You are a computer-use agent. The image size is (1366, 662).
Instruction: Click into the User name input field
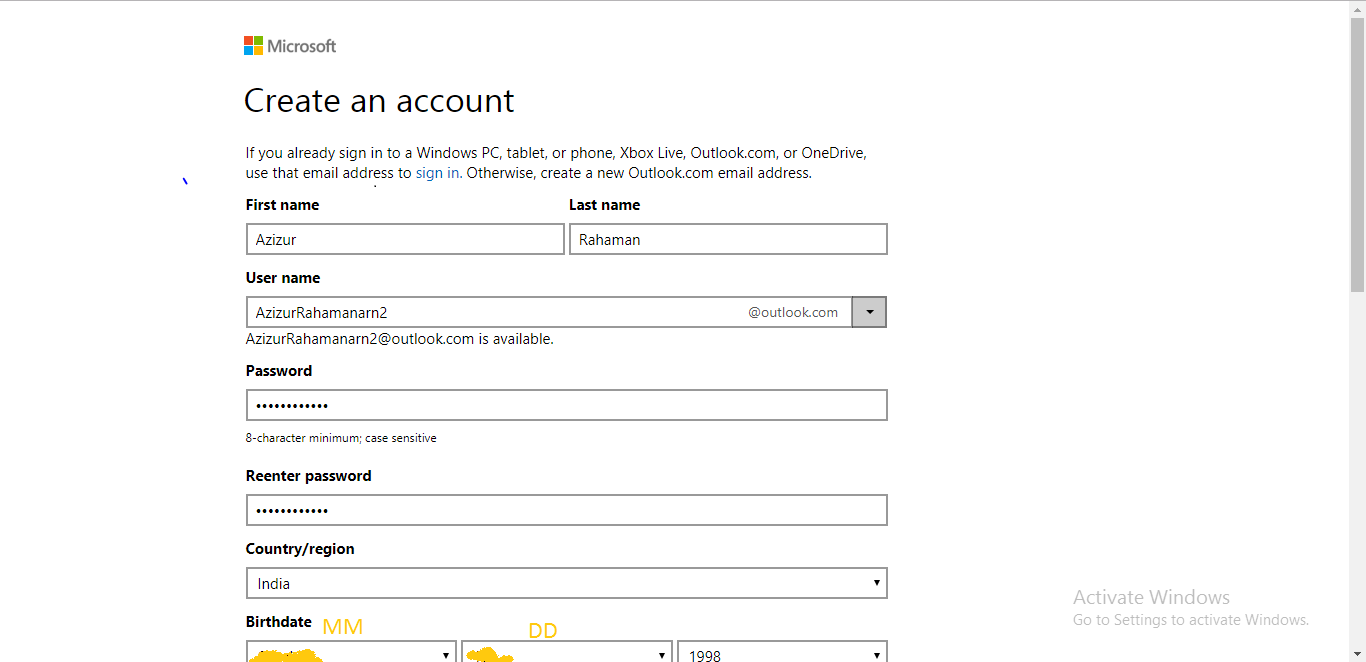pos(549,312)
